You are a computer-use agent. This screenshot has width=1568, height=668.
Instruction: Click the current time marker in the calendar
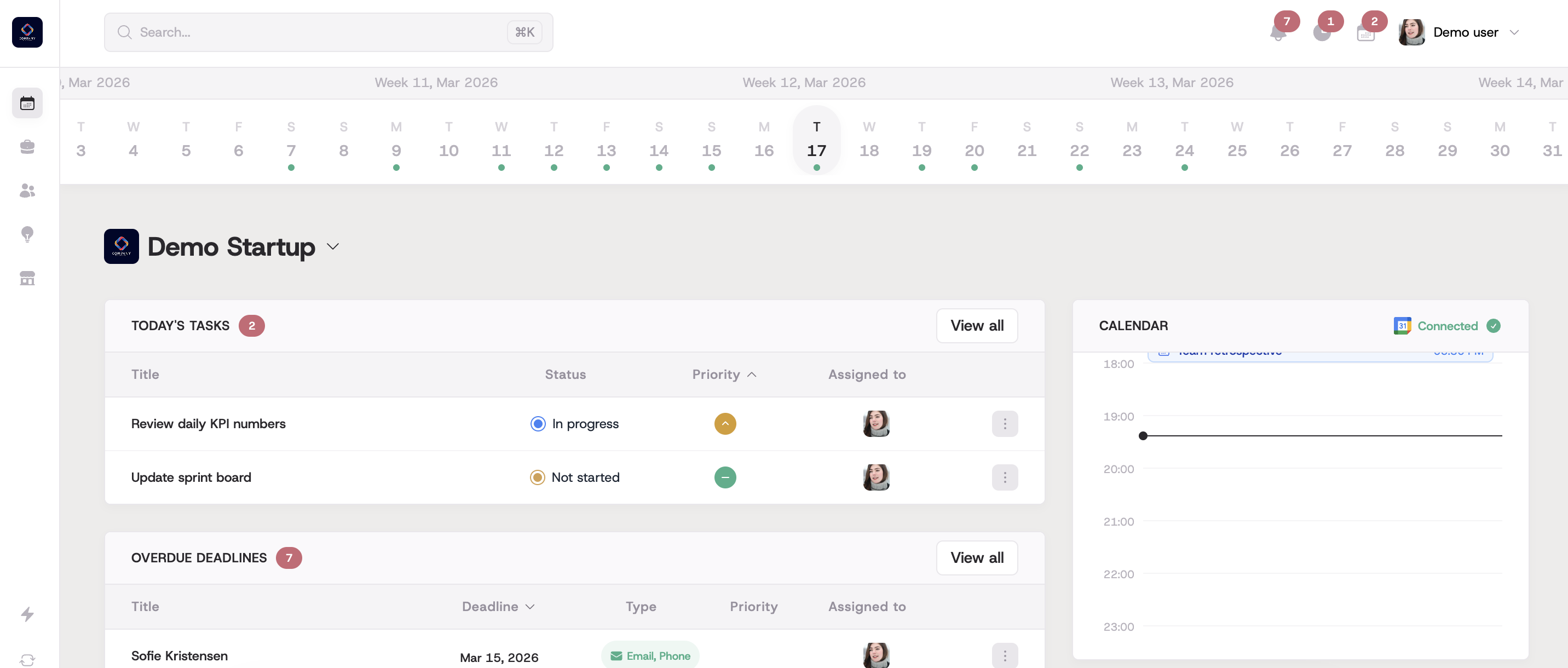point(1143,435)
